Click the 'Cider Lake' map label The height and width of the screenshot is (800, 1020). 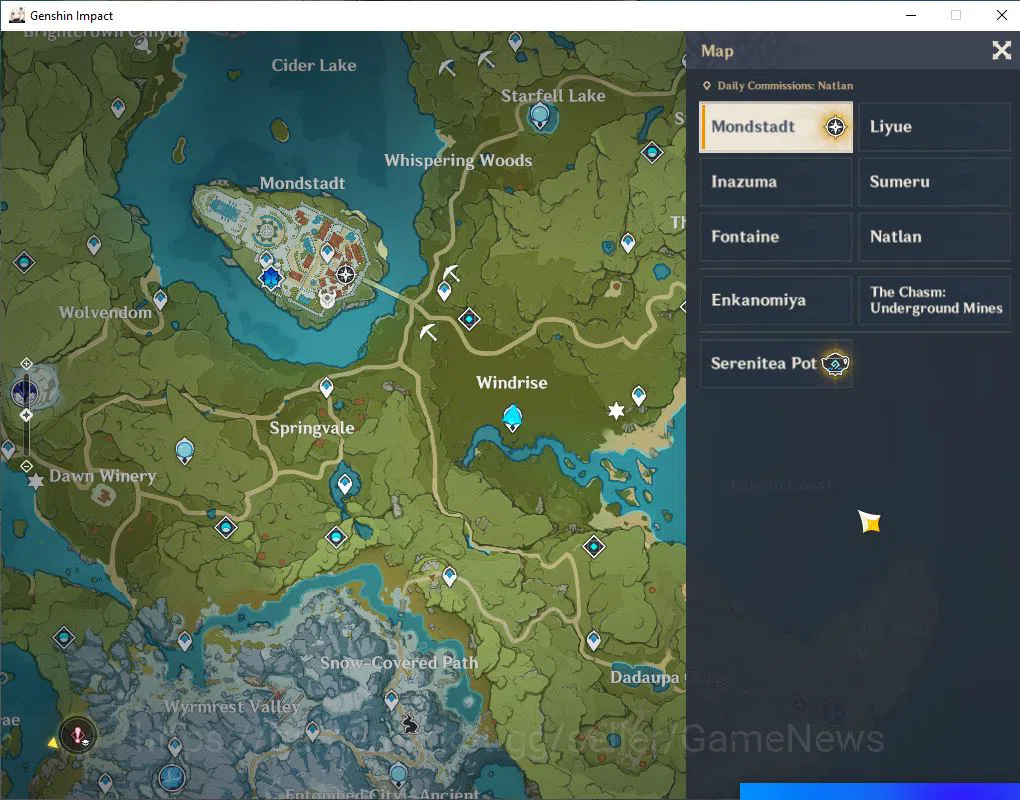pyautogui.click(x=314, y=65)
